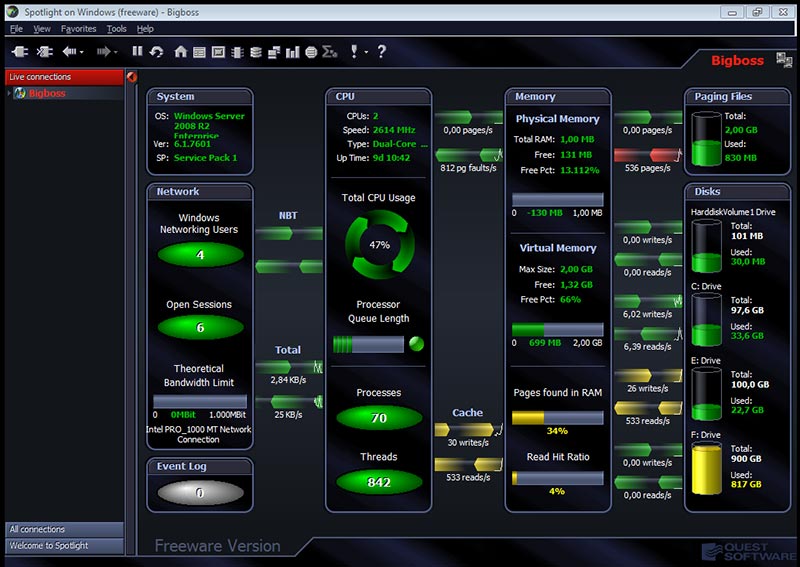The image size is (800, 567).
Task: Click the 812 pg faults/s flow indicator
Action: click(x=469, y=154)
